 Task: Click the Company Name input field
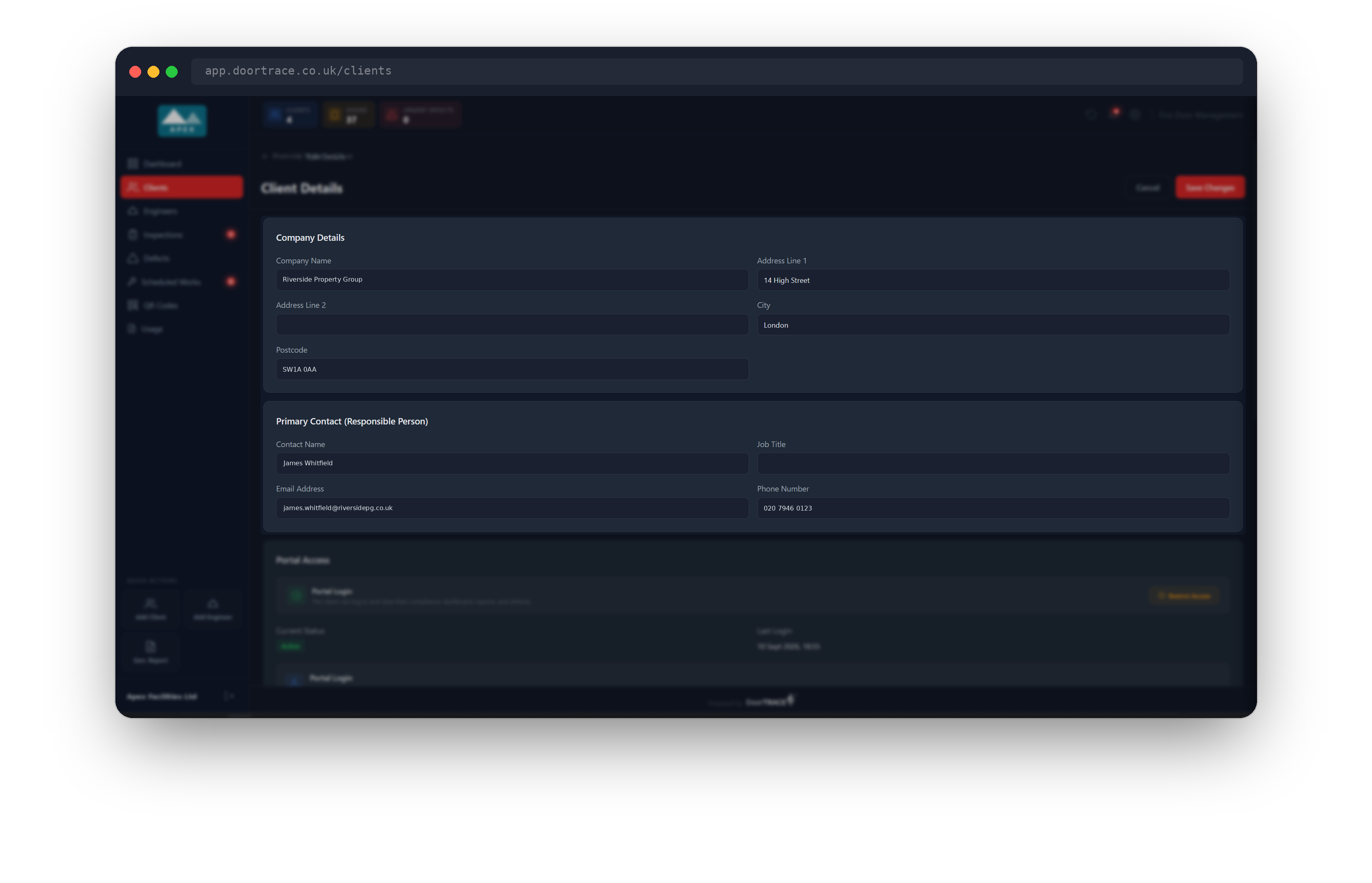(512, 280)
